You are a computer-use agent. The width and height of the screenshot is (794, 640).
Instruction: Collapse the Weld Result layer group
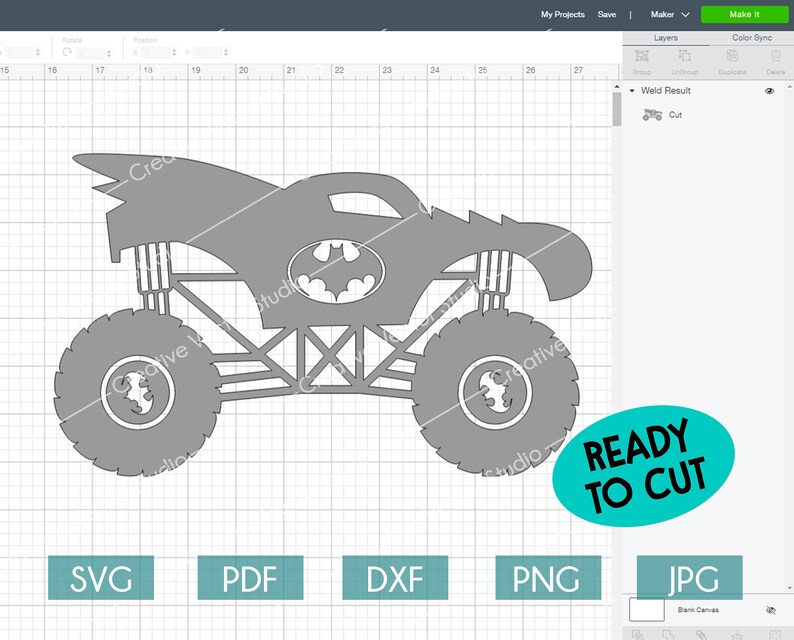[x=632, y=91]
